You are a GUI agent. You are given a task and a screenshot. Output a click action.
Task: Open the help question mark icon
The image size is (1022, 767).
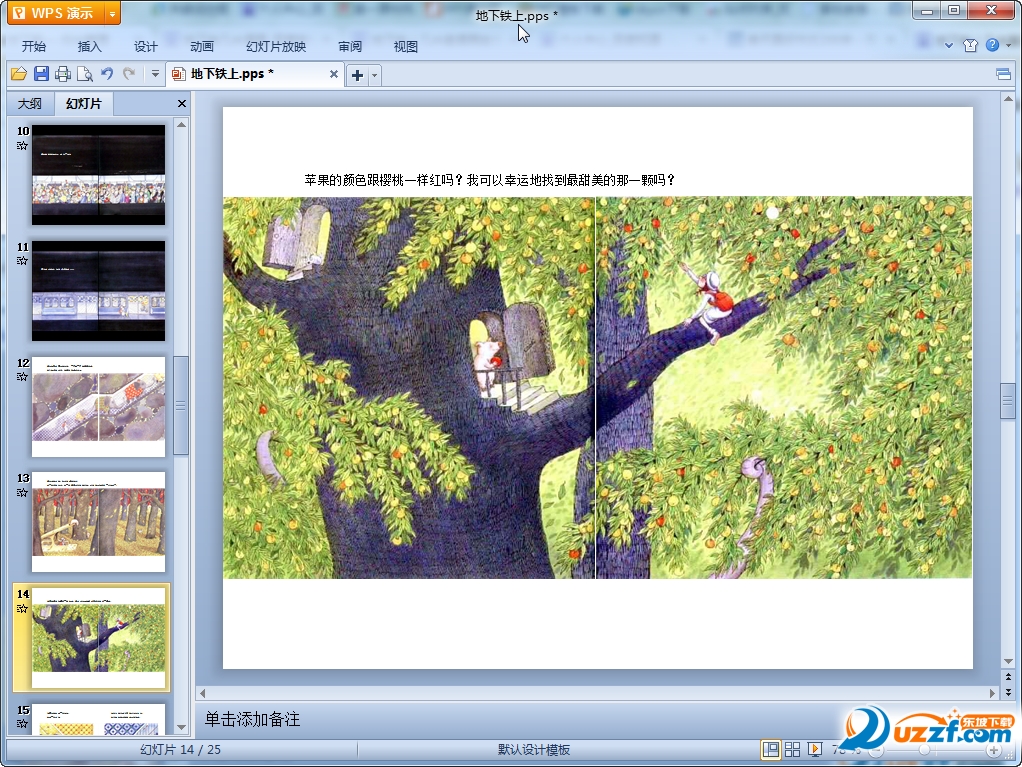pyautogui.click(x=992, y=45)
